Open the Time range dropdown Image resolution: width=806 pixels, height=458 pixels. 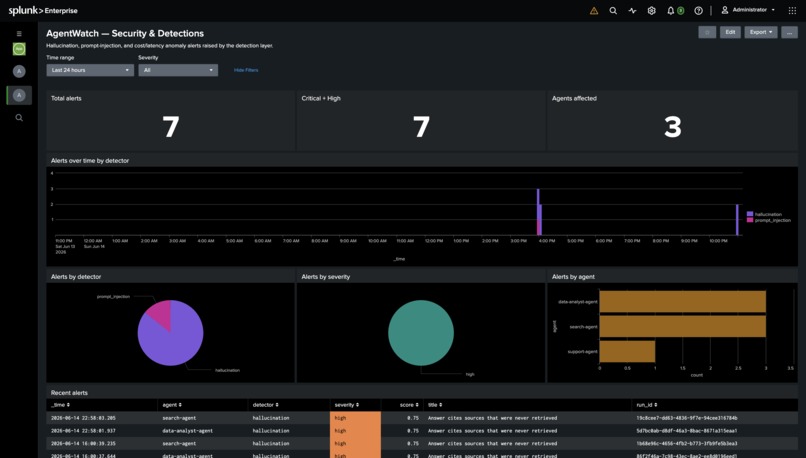[90, 70]
